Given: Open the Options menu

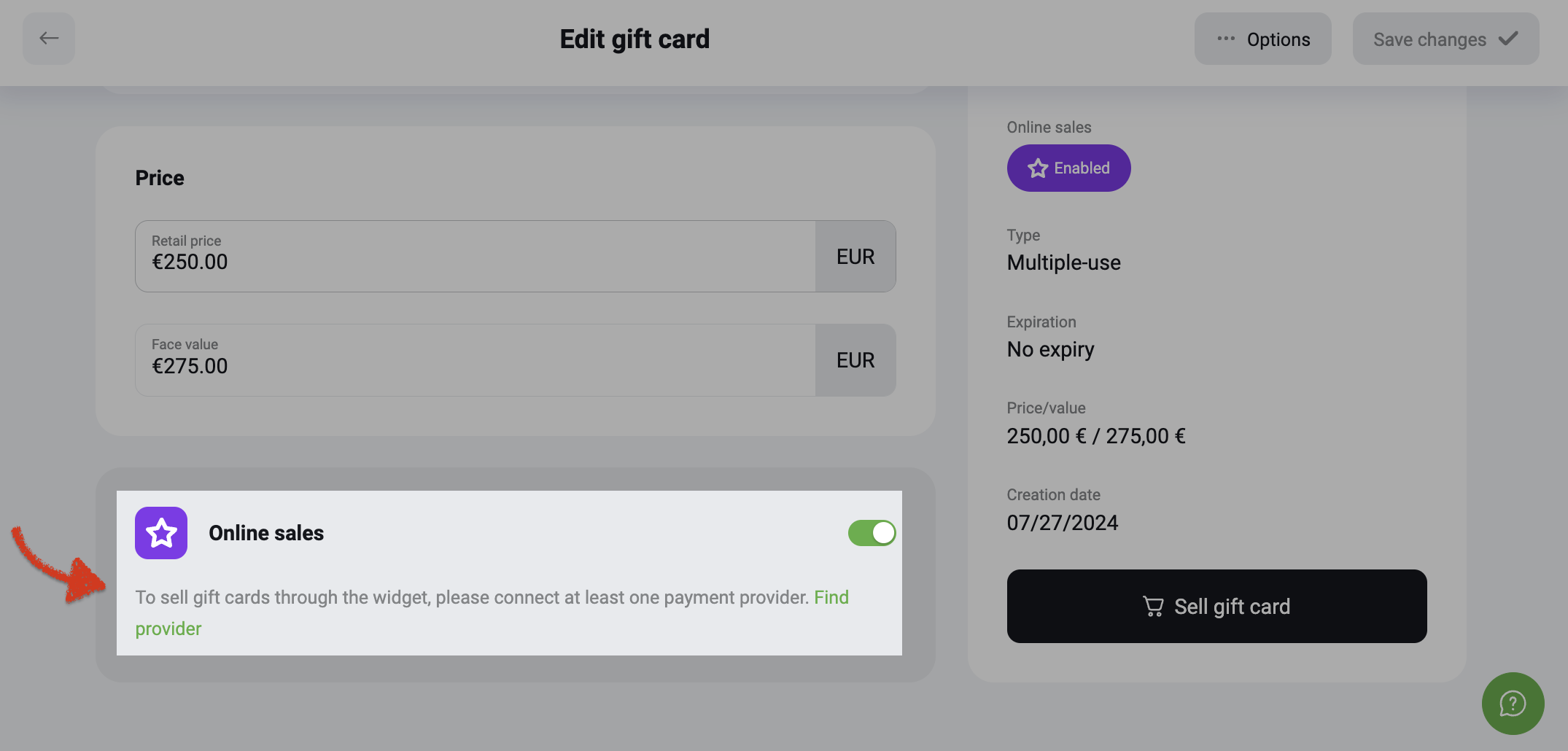Looking at the screenshot, I should [1262, 39].
